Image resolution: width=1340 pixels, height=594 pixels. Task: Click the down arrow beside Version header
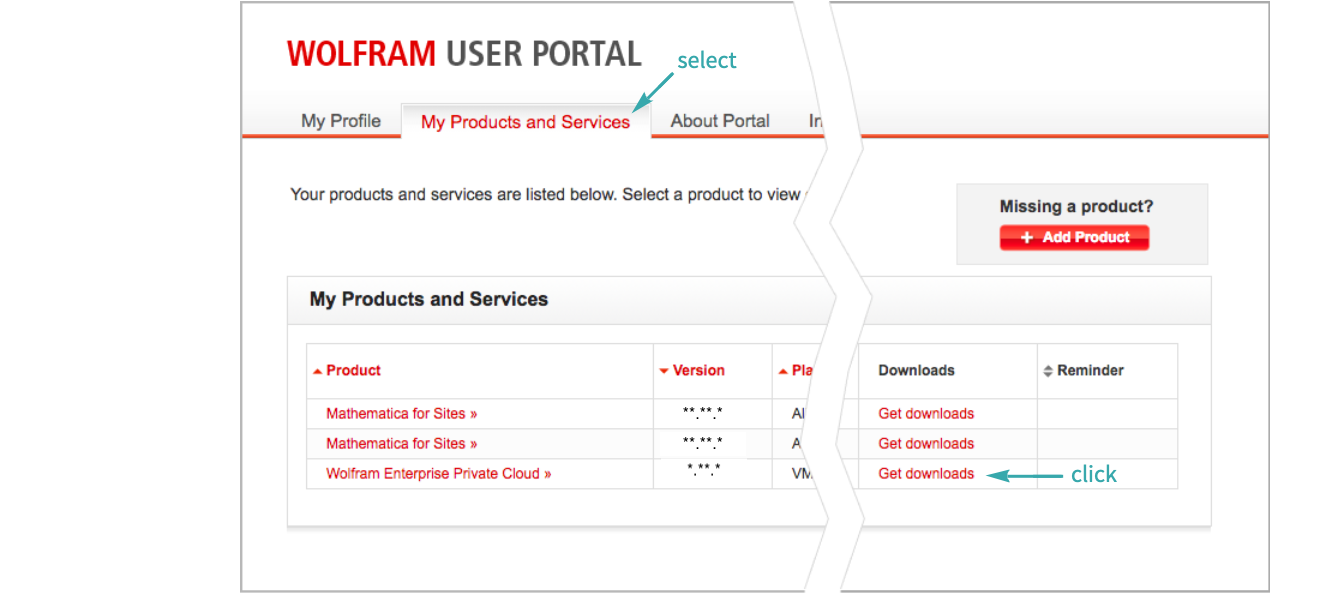(x=664, y=371)
